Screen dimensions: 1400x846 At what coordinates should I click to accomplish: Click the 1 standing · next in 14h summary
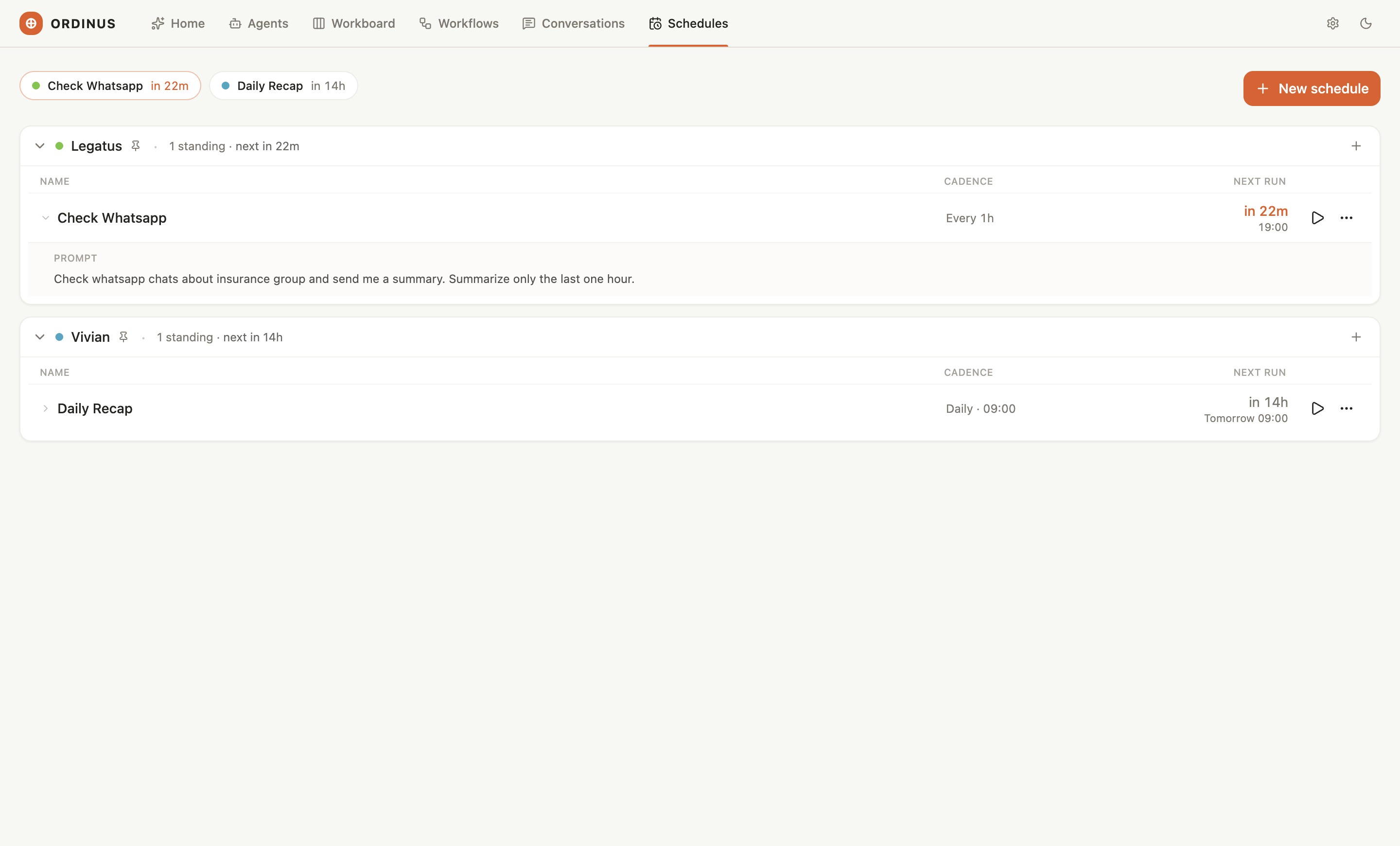(219, 337)
